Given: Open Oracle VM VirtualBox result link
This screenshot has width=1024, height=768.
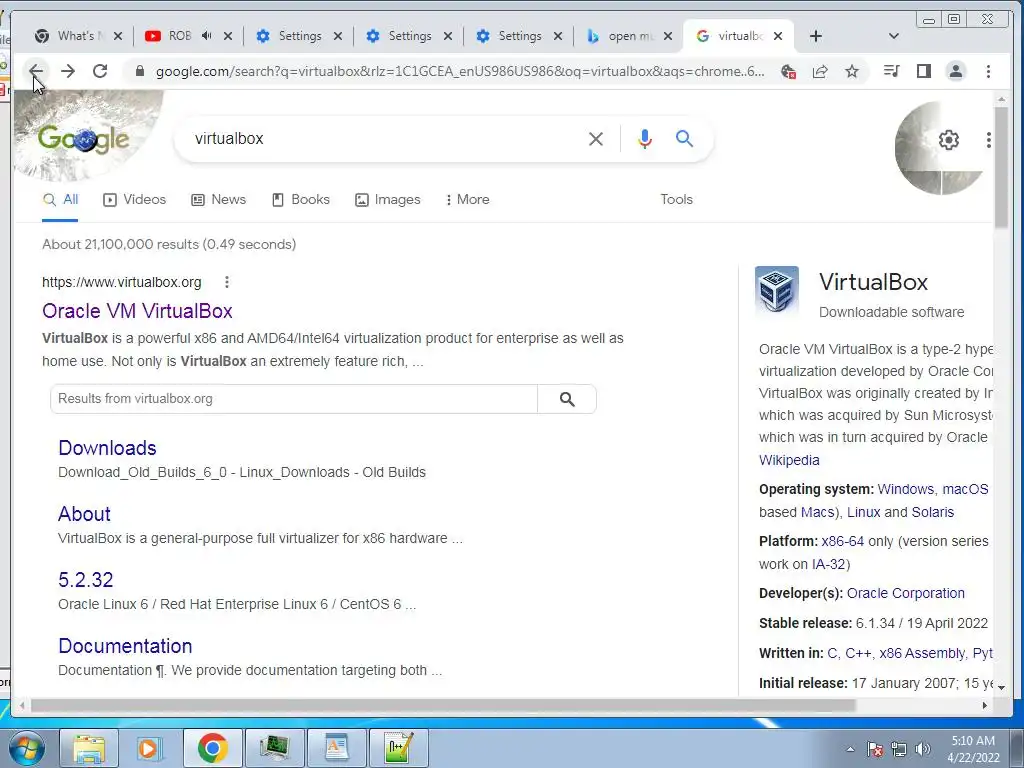Looking at the screenshot, I should [x=137, y=311].
